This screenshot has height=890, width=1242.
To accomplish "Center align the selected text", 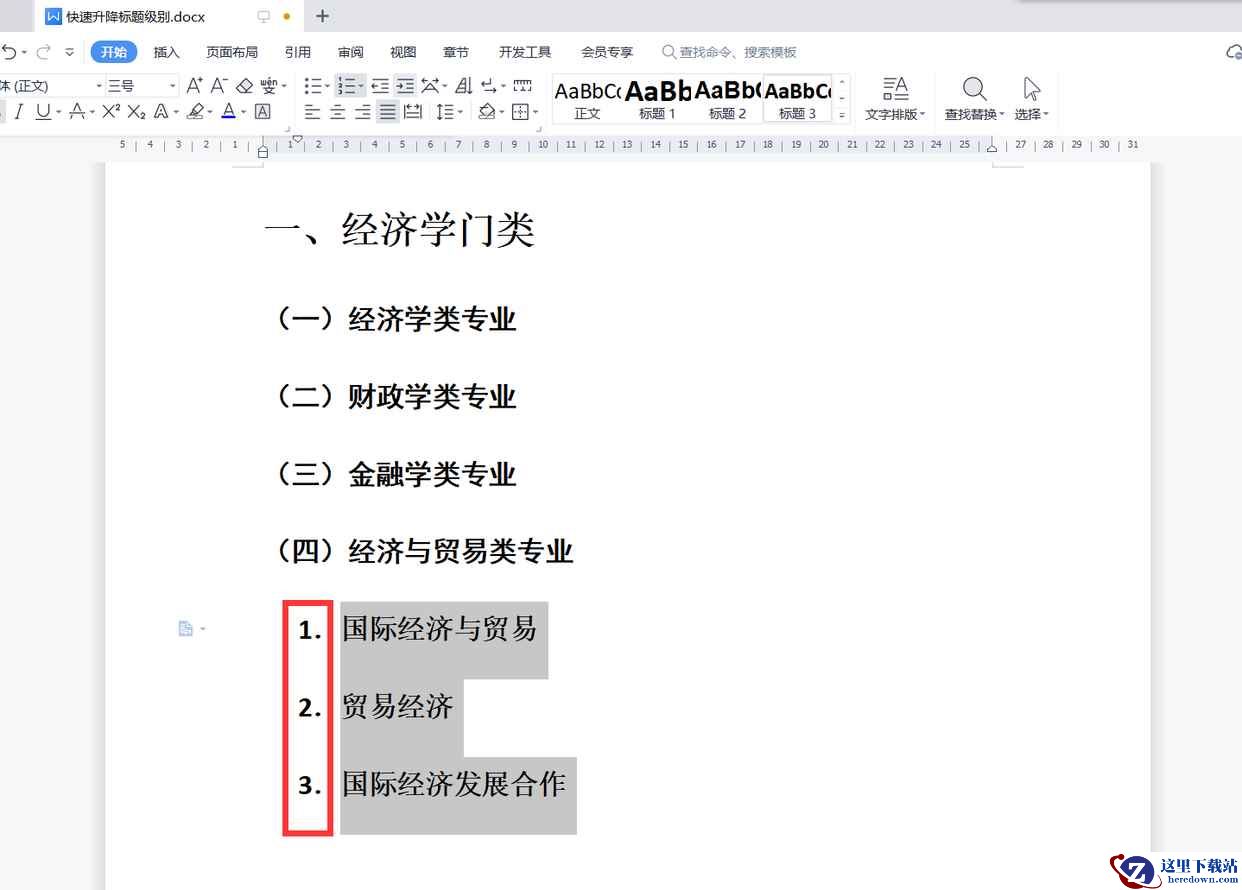I will pyautogui.click(x=338, y=112).
